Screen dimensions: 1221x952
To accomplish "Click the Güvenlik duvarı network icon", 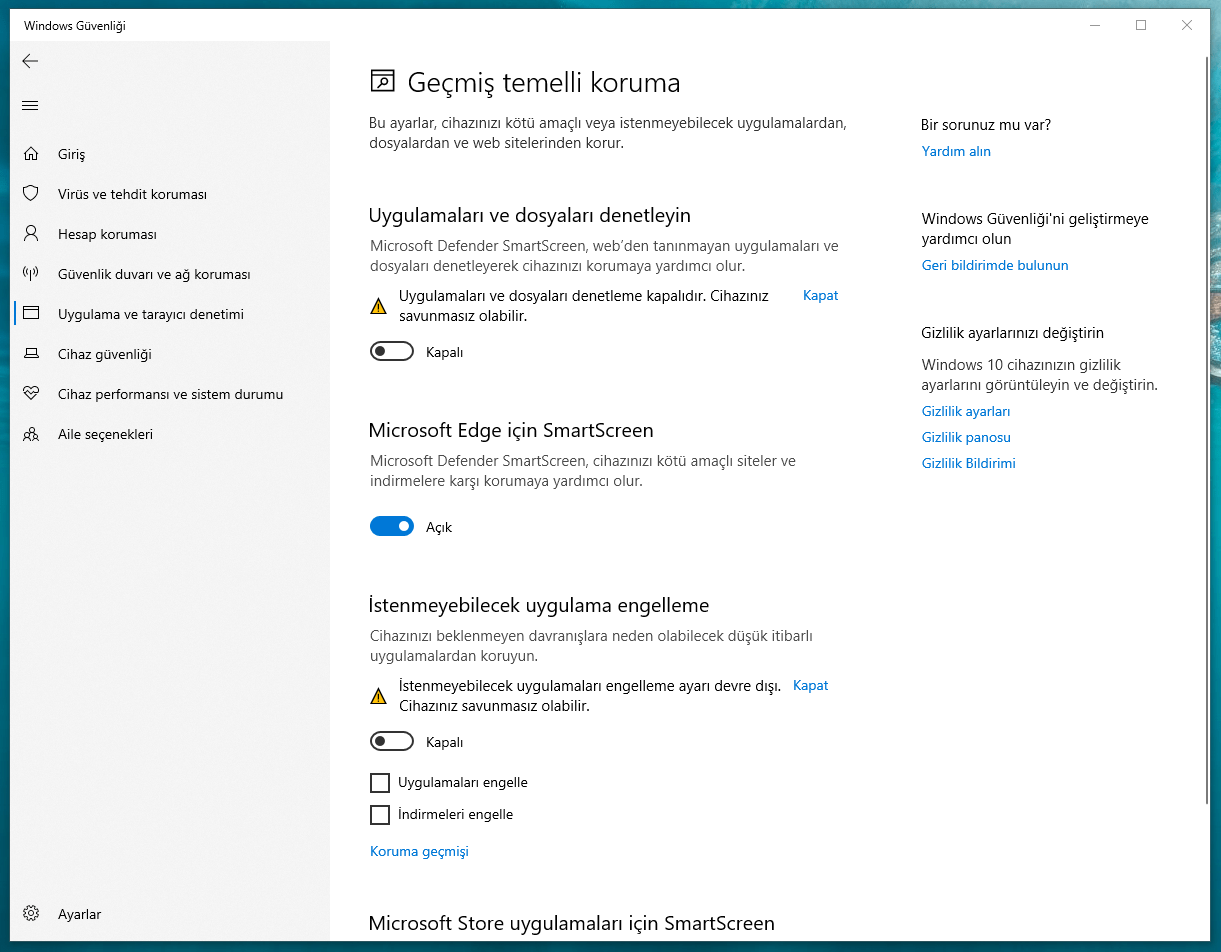I will (x=31, y=274).
